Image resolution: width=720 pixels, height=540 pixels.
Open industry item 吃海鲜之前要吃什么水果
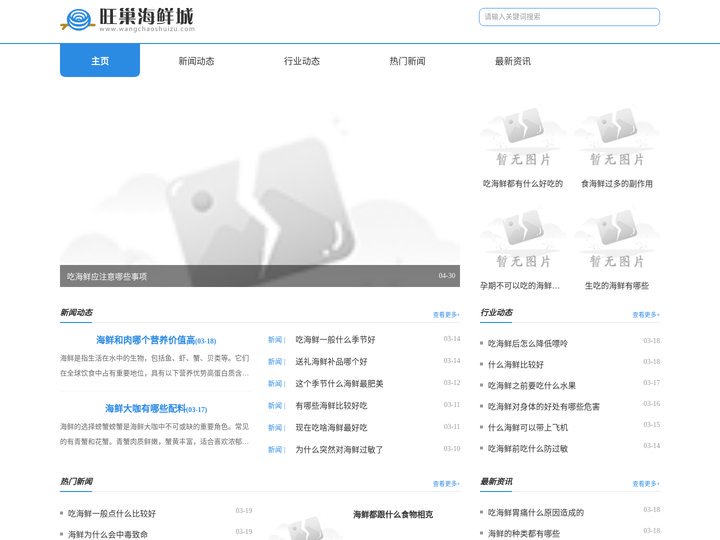click(x=532, y=386)
